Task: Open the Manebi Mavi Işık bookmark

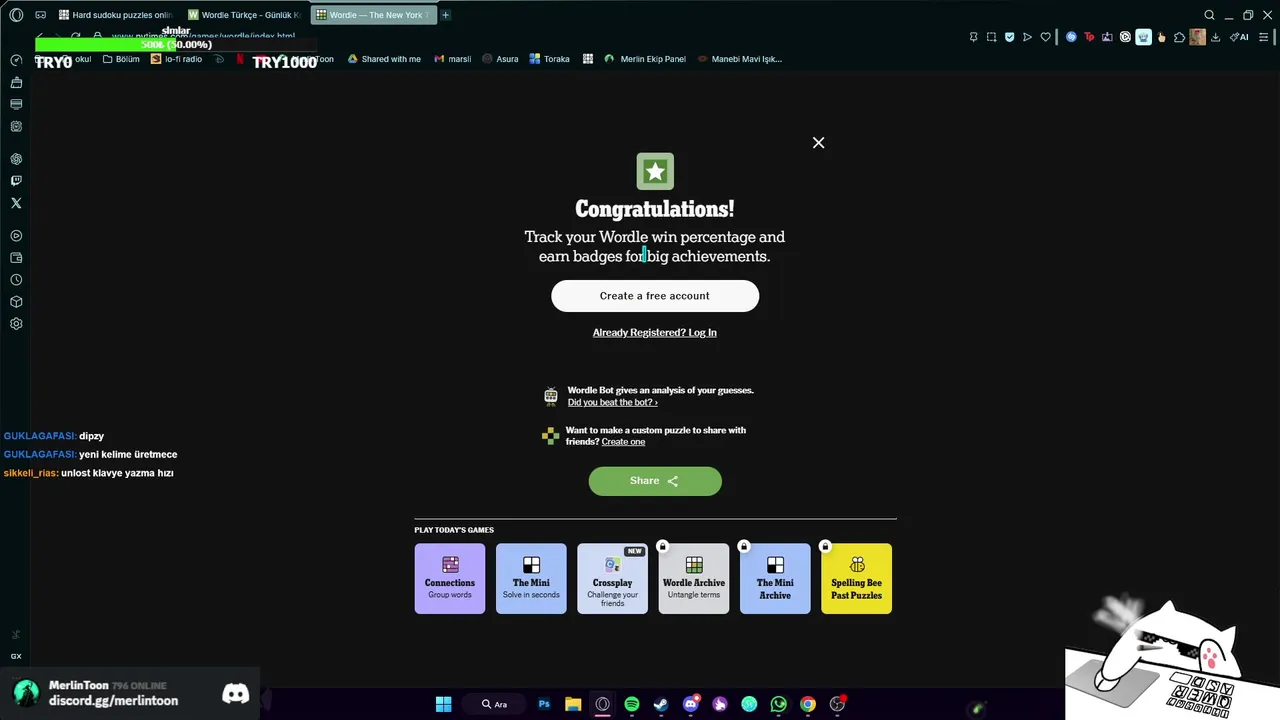Action: [x=740, y=59]
